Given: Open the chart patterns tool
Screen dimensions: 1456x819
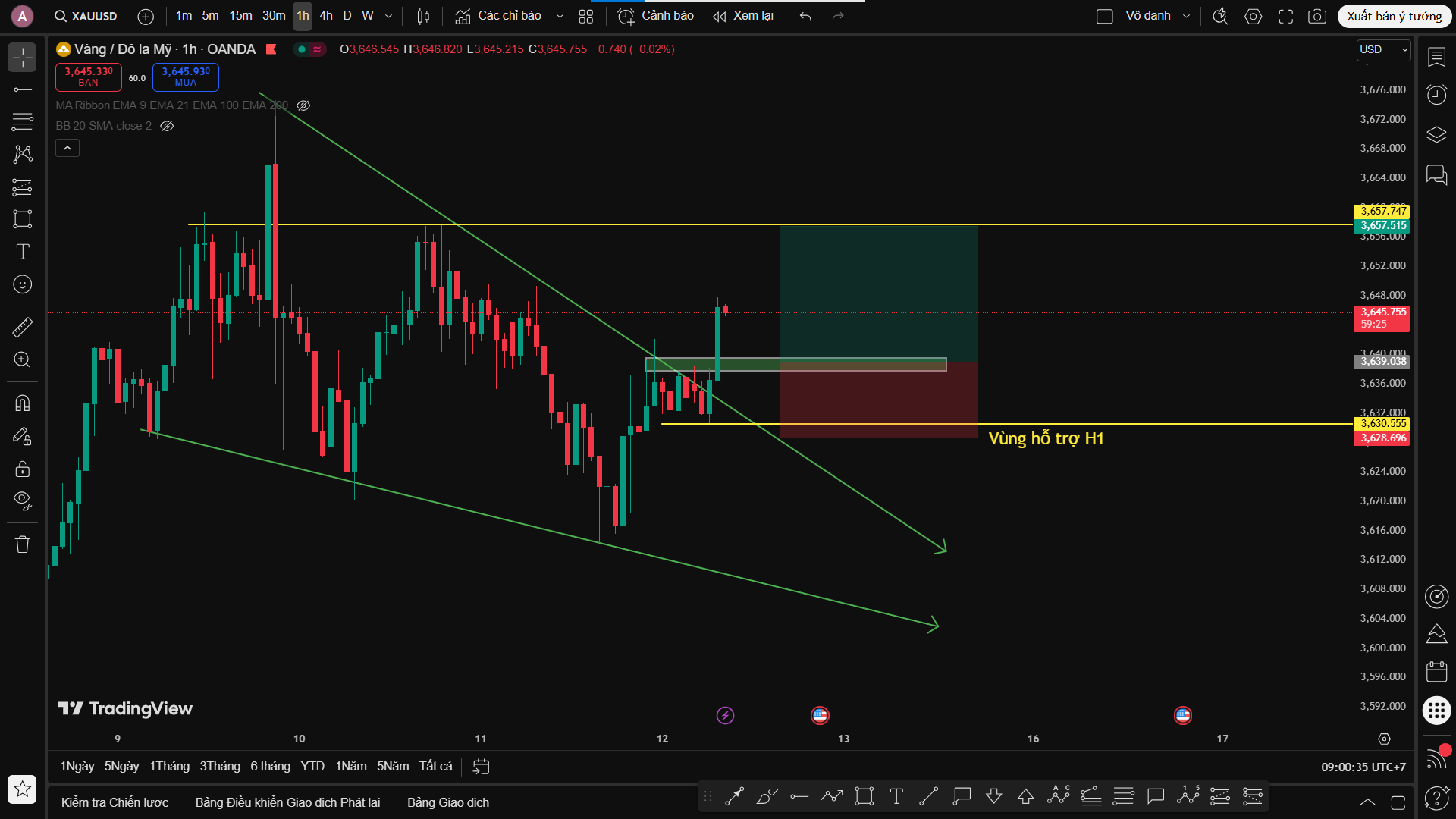Looking at the screenshot, I should (x=23, y=154).
